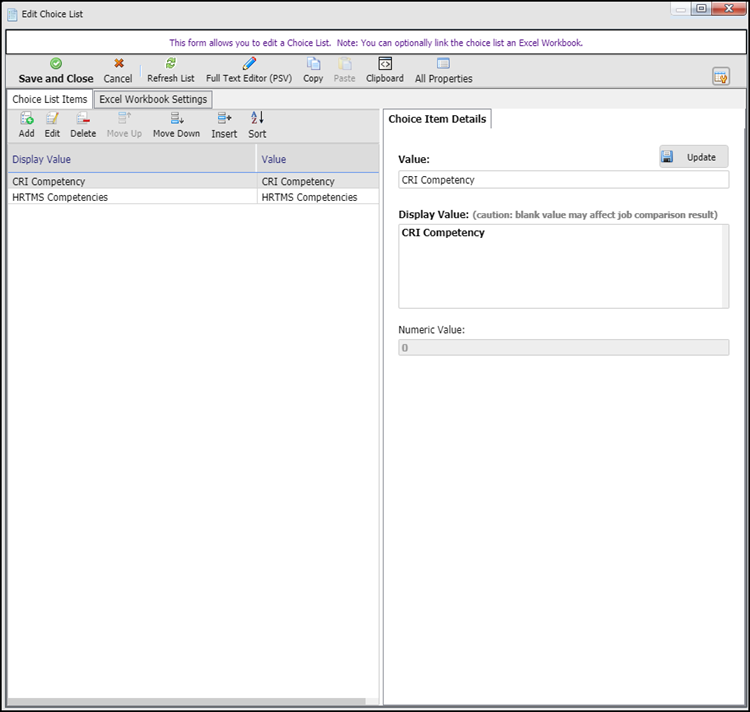
Task: Switch to Excel Workbook Settings tab
Action: (x=153, y=99)
